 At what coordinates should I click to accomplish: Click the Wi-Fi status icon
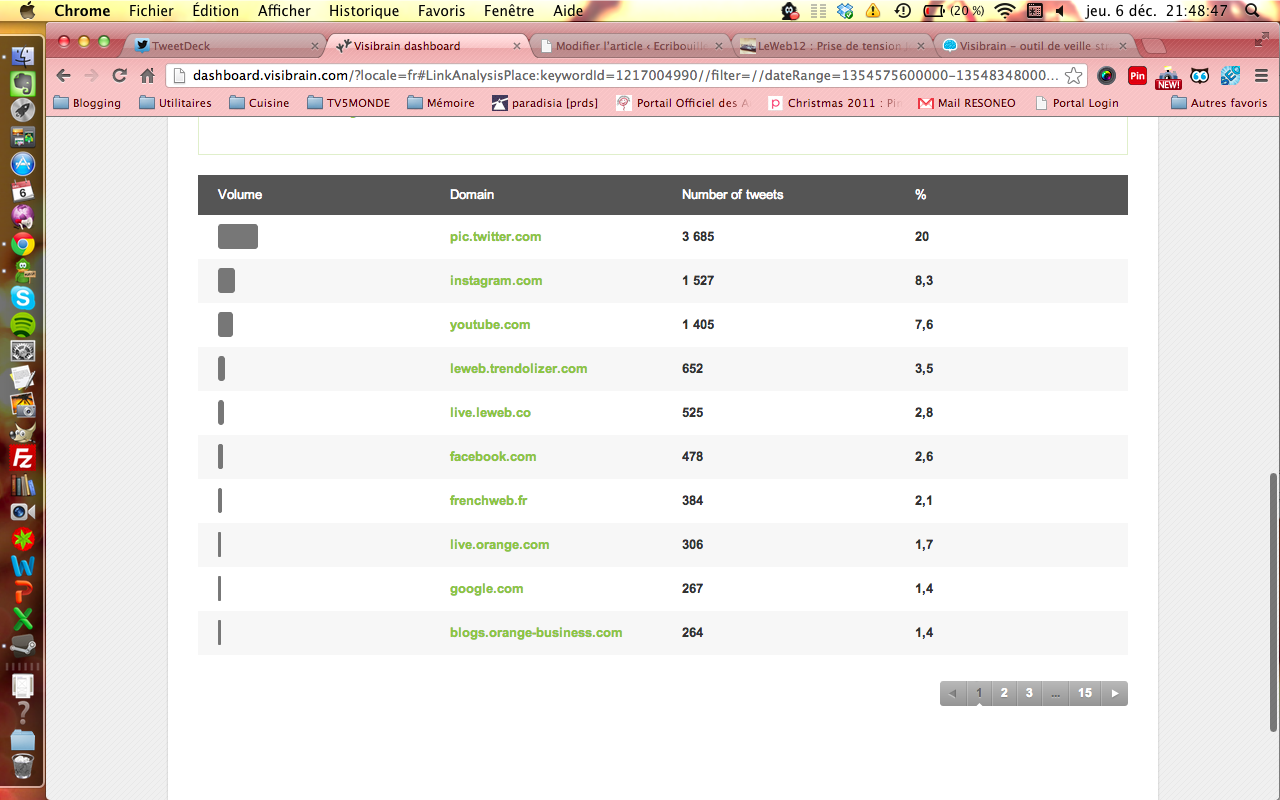point(1005,11)
